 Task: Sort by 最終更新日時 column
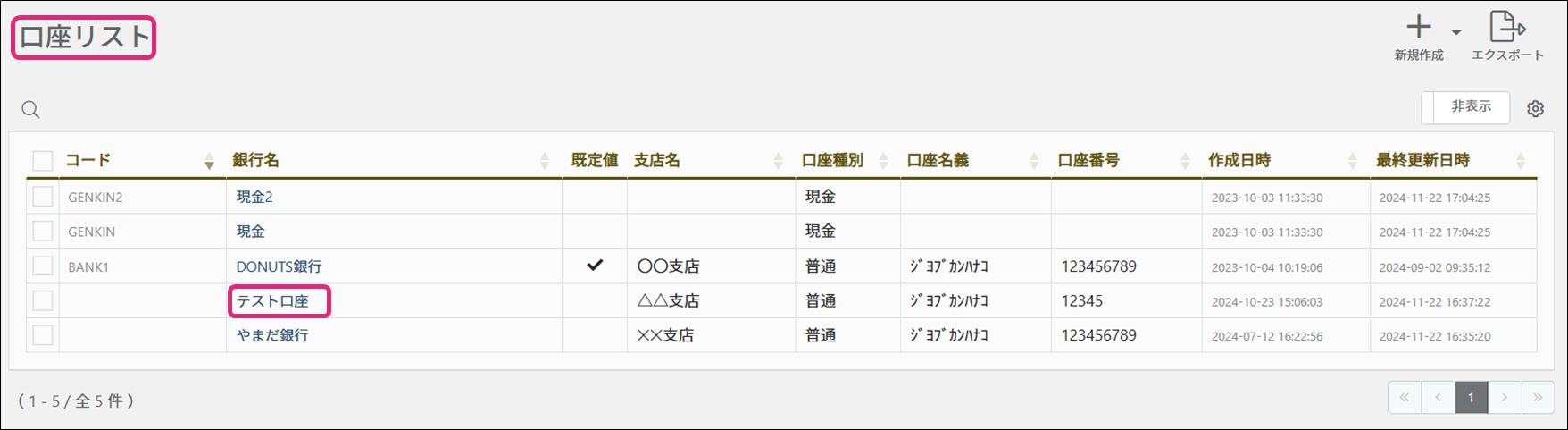[1422, 161]
